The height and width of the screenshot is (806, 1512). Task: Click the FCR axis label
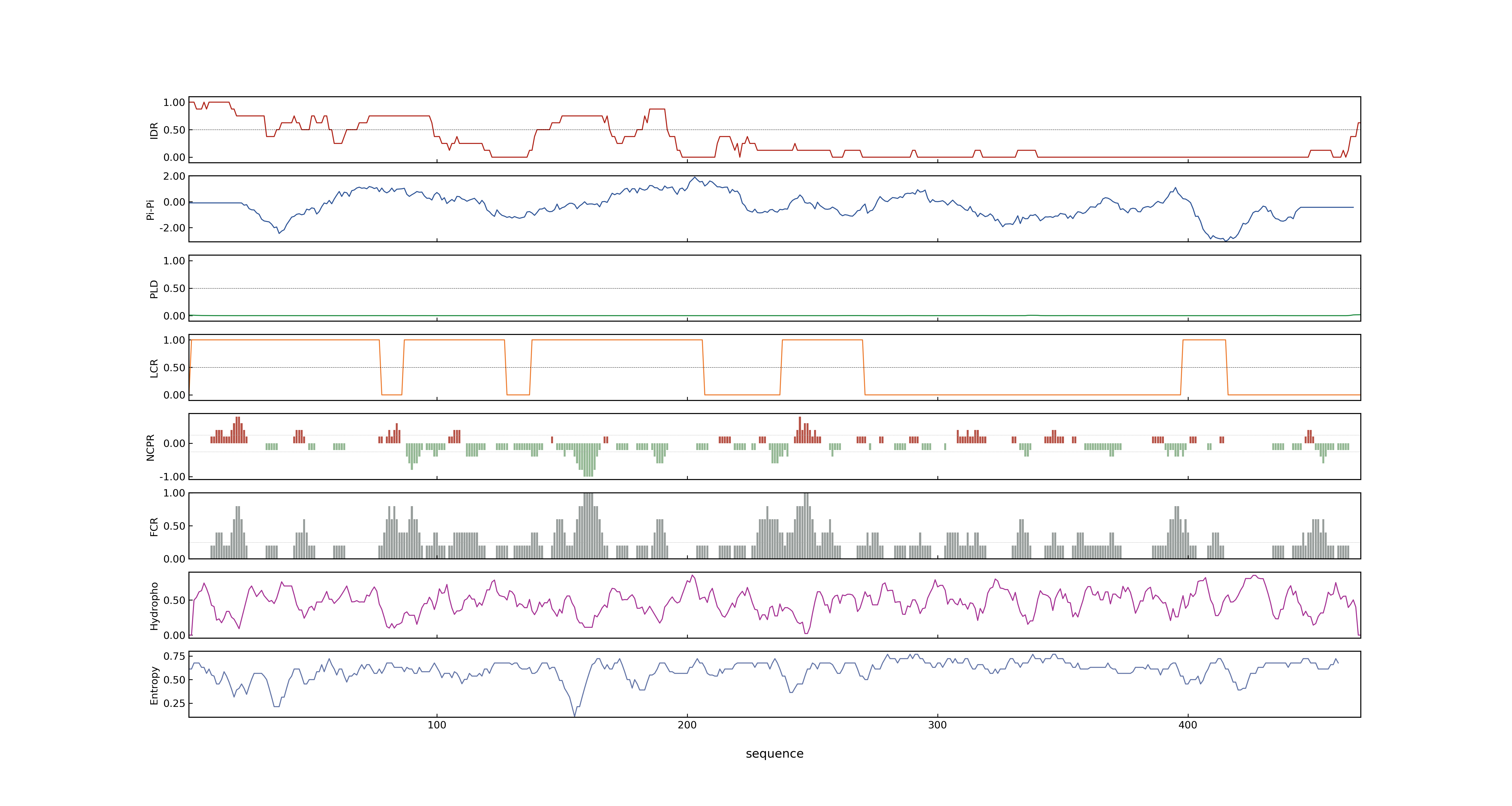[154, 526]
